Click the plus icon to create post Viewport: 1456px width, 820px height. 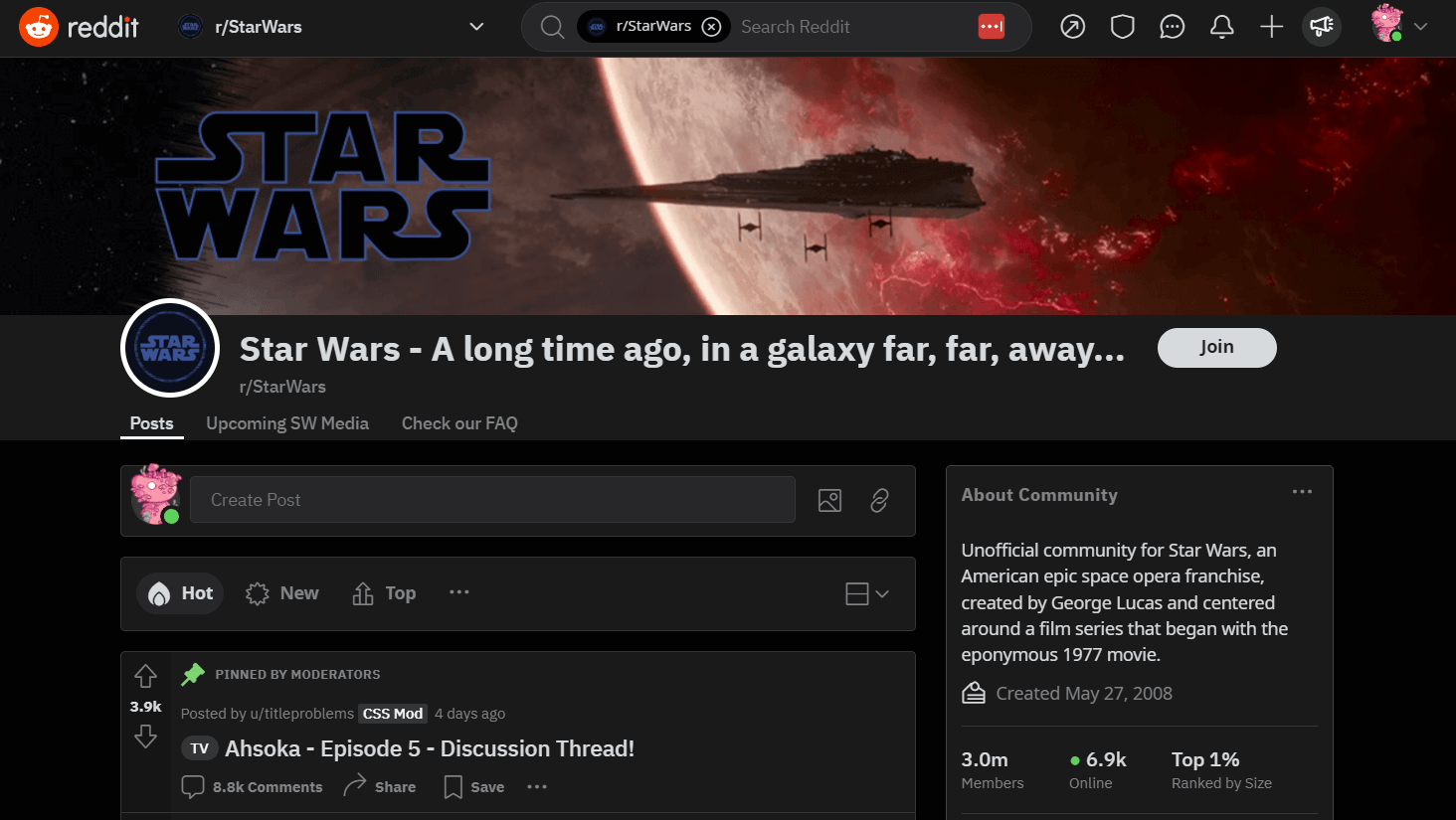[x=1271, y=27]
